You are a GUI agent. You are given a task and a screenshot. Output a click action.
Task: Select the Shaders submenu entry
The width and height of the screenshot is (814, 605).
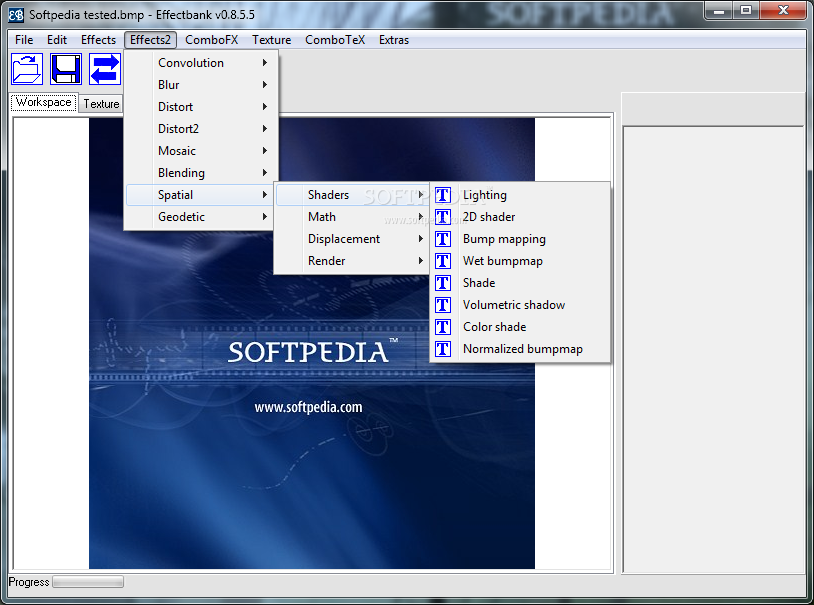click(x=352, y=195)
